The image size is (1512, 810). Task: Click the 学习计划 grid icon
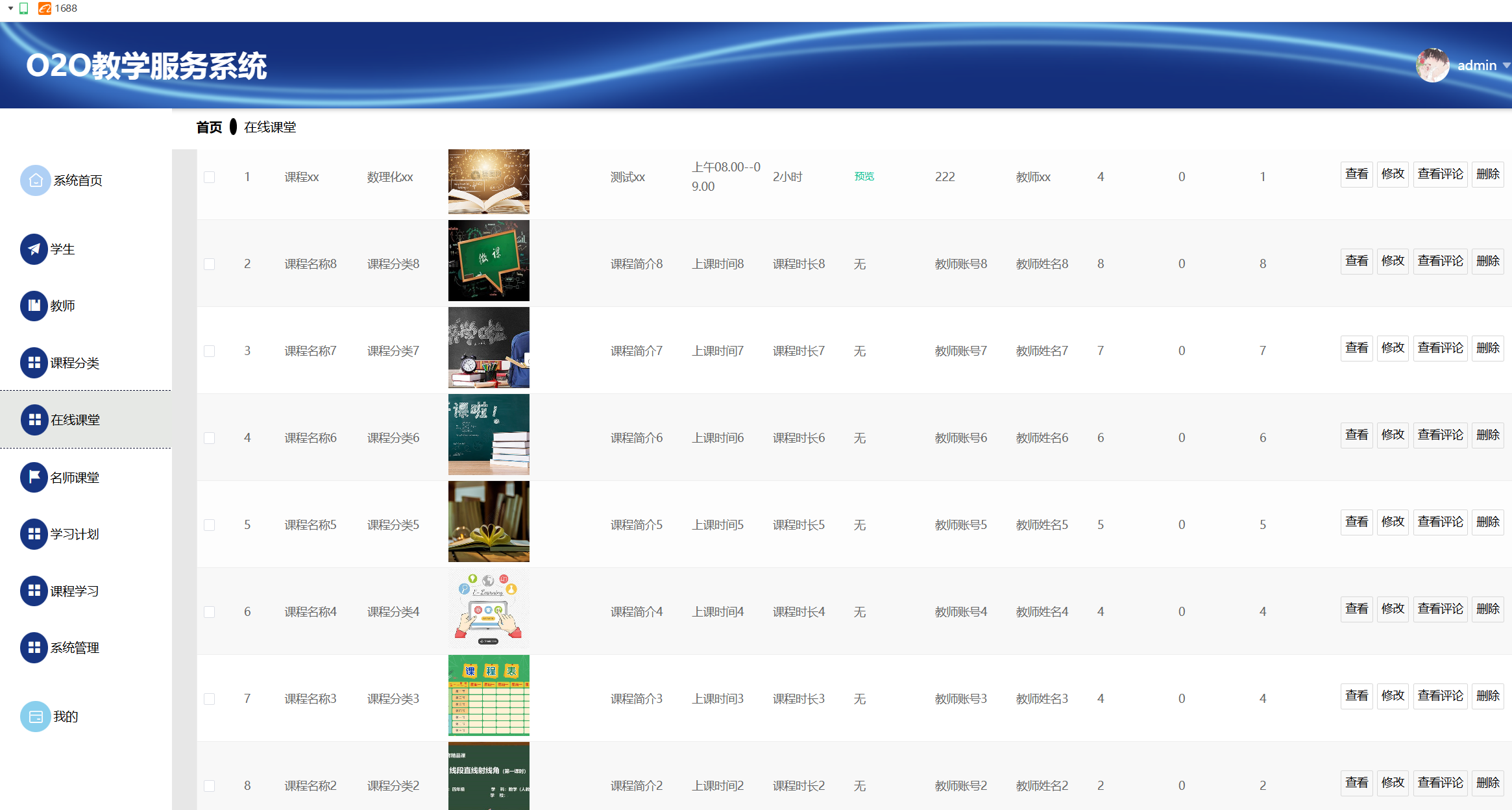click(34, 534)
